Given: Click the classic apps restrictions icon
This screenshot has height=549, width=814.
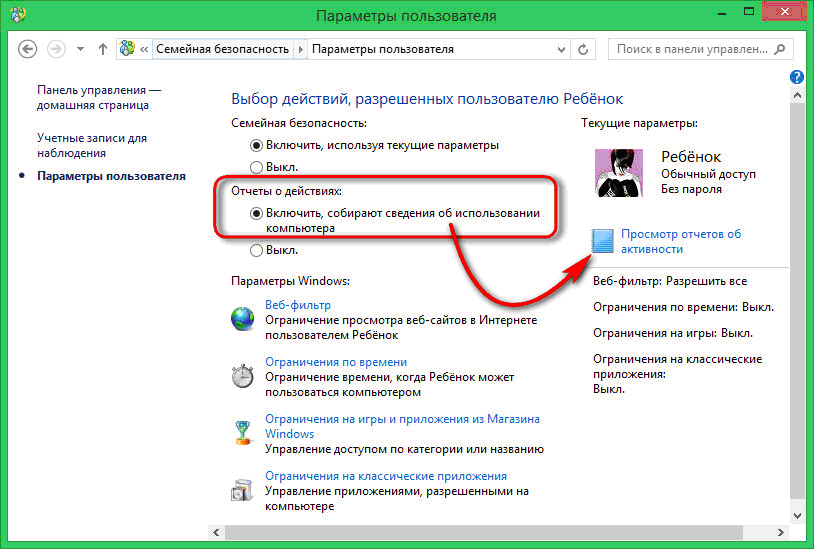Looking at the screenshot, I should pos(242,490).
